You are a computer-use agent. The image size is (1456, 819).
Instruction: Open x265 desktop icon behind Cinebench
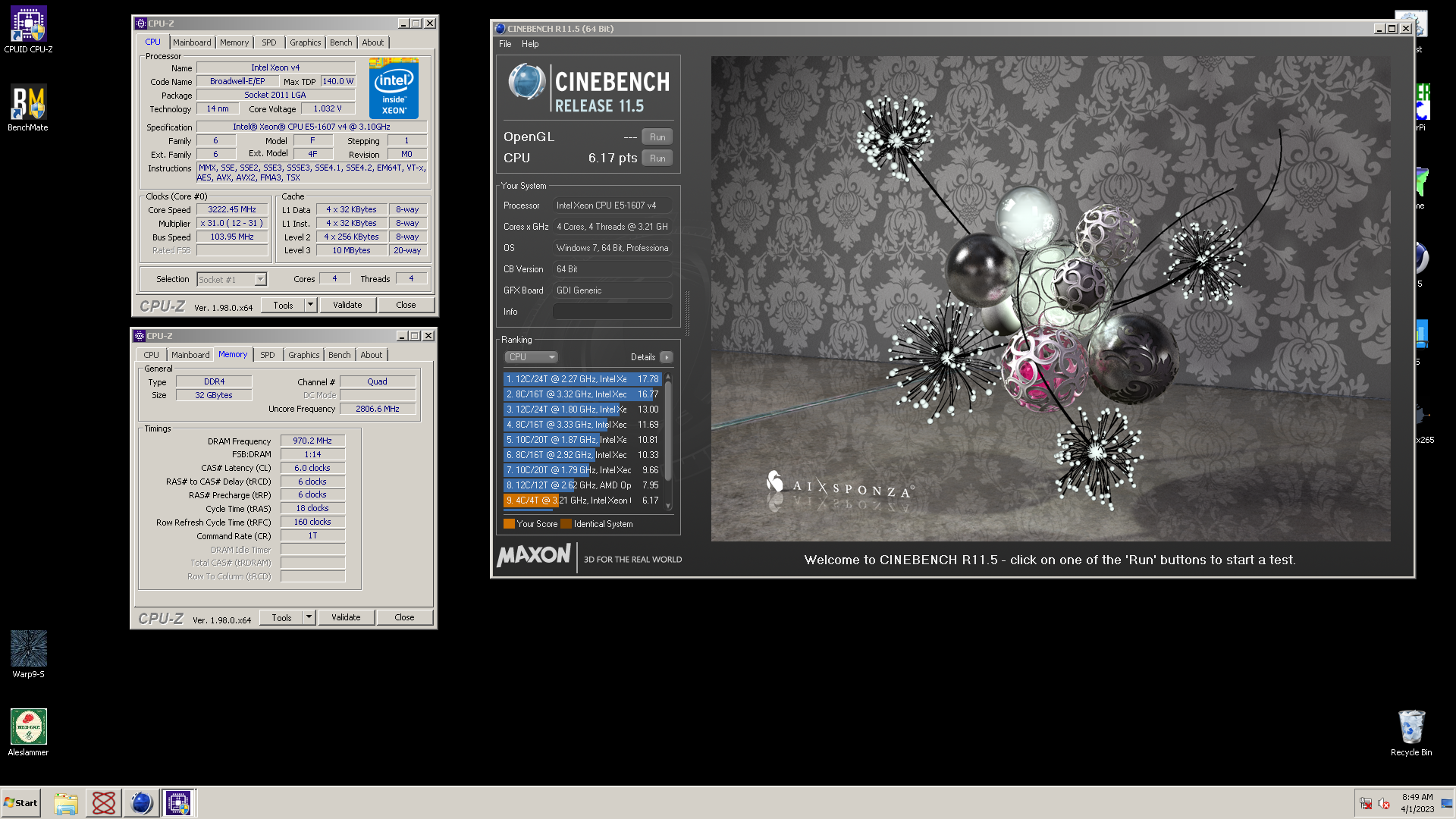pyautogui.click(x=1424, y=425)
